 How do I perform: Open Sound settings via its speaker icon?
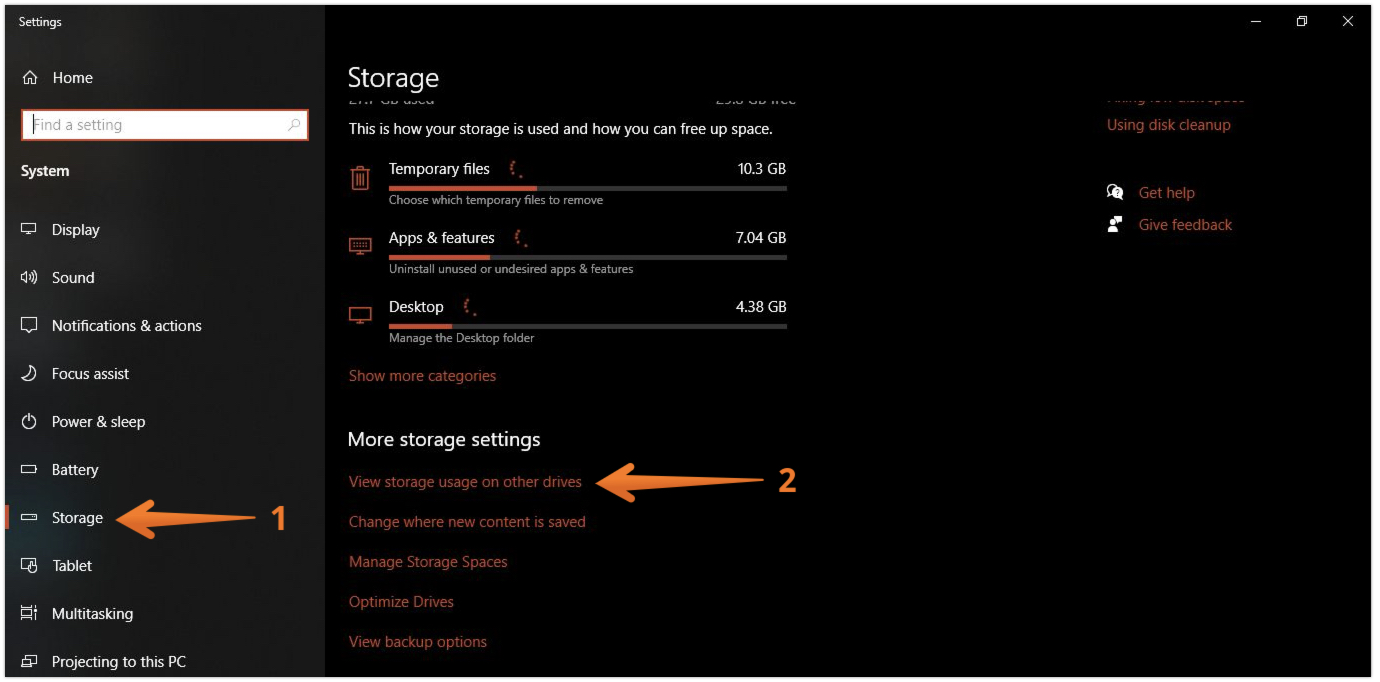[30, 277]
